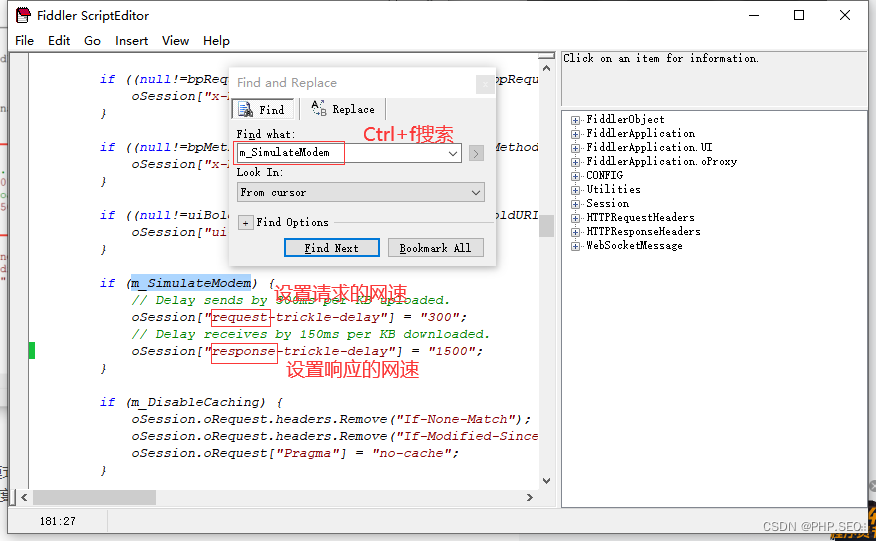Select the Utilities item in class tree

pyautogui.click(x=613, y=189)
